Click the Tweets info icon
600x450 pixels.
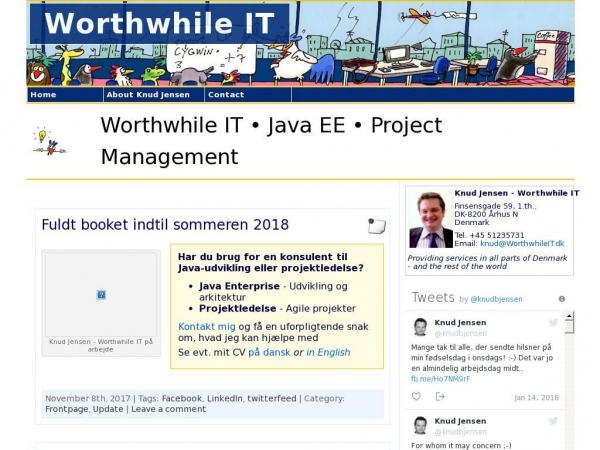tap(562, 299)
